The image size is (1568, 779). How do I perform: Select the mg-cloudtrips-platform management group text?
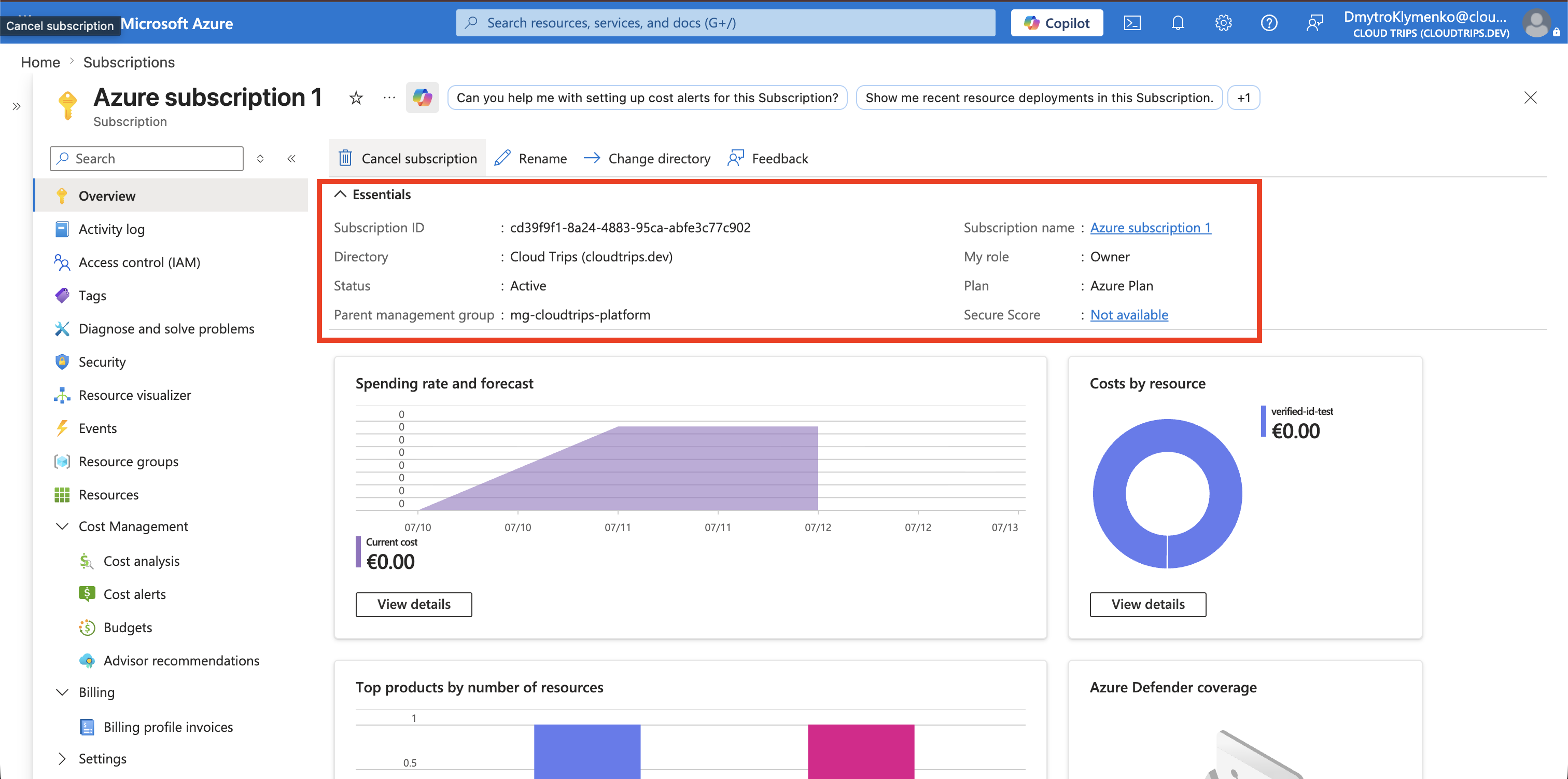(x=580, y=315)
